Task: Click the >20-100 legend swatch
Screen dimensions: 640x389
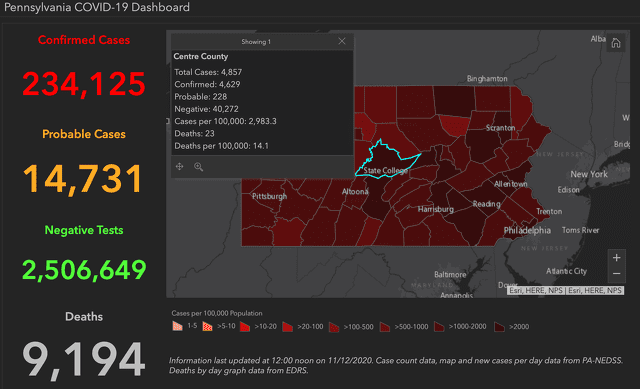Action: pyautogui.click(x=288, y=327)
